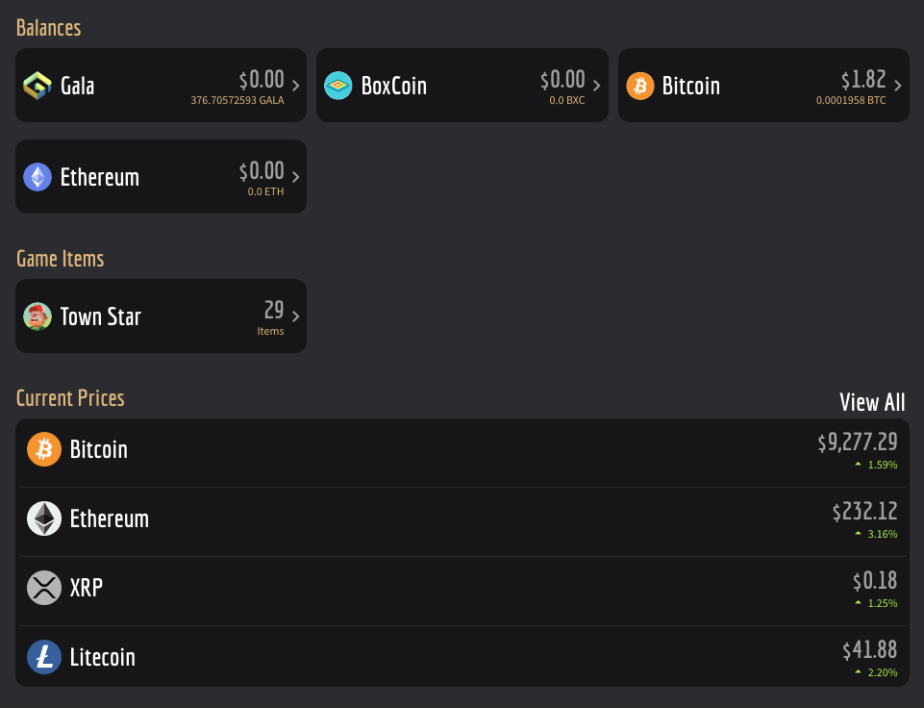Click the Ethereum icon in Balances
Viewport: 924px width, 708px height.
coord(37,177)
